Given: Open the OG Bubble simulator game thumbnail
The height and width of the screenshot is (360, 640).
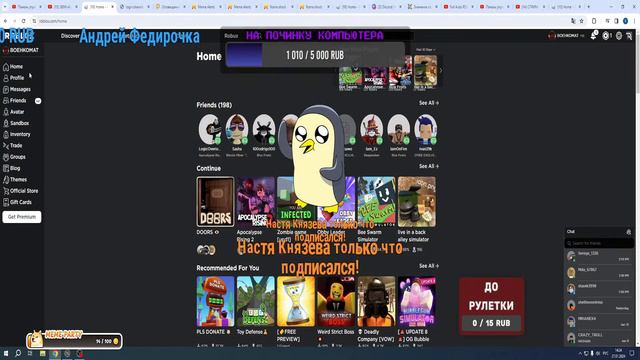Looking at the screenshot, I should coord(417,301).
